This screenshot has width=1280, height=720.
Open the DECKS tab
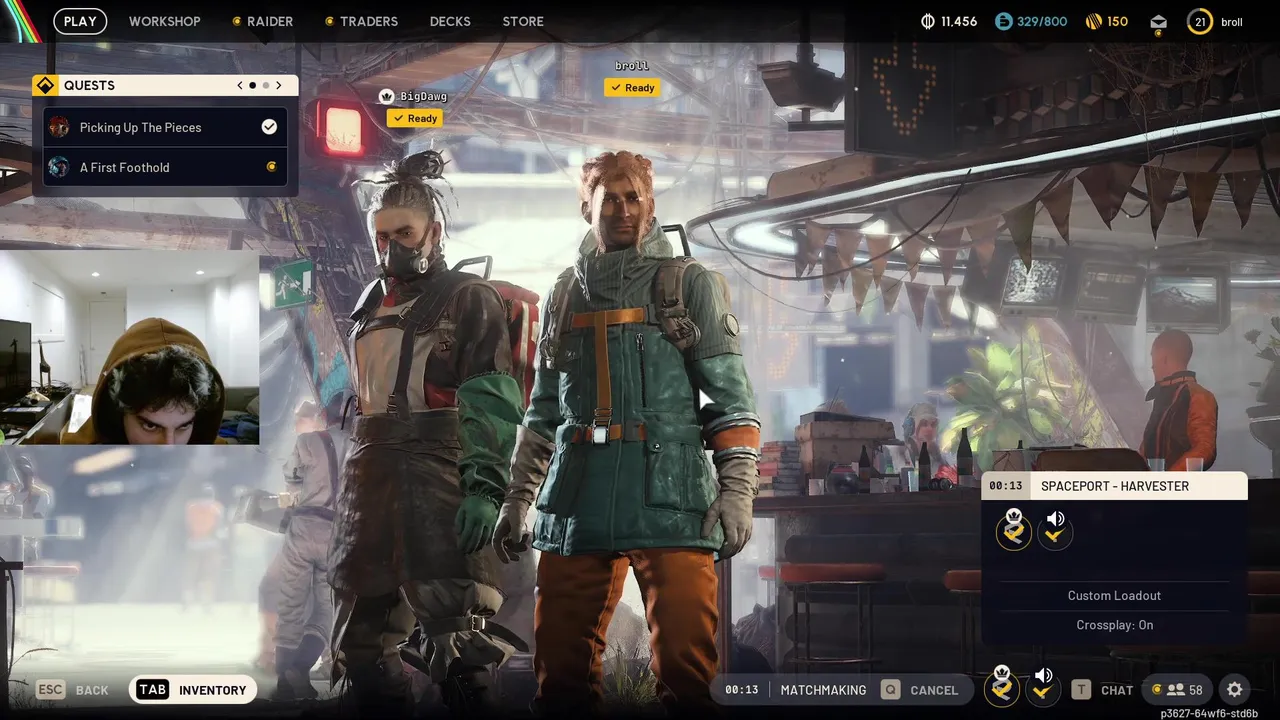[450, 21]
